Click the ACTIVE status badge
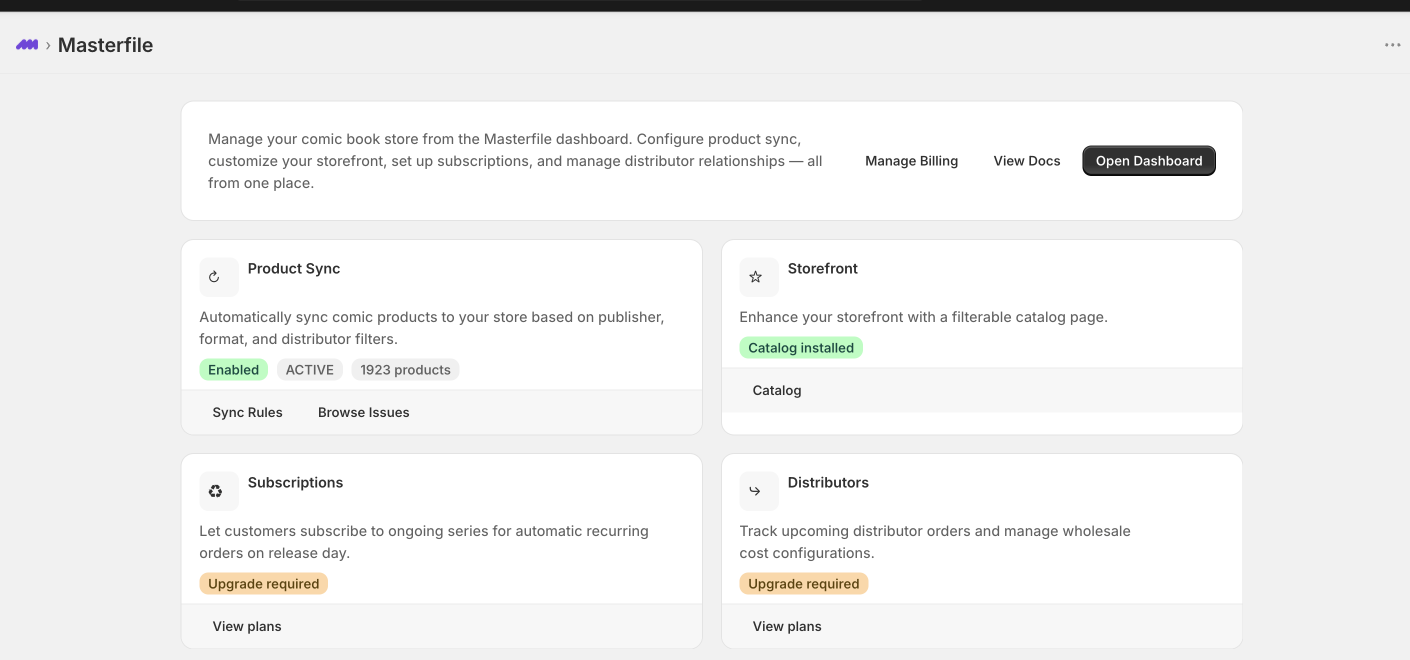This screenshot has height=660, width=1410. pyautogui.click(x=310, y=370)
